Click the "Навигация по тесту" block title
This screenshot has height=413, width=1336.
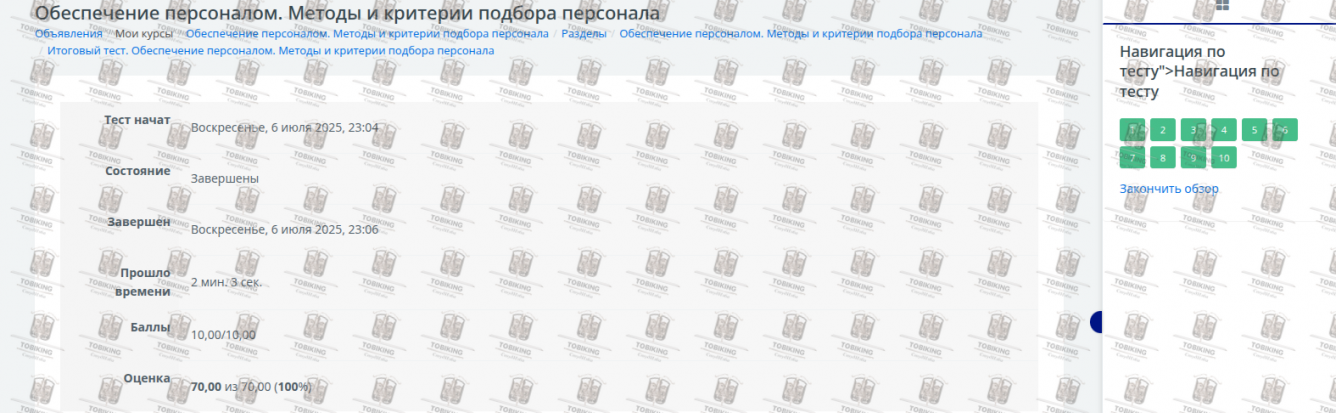[x=1200, y=72]
